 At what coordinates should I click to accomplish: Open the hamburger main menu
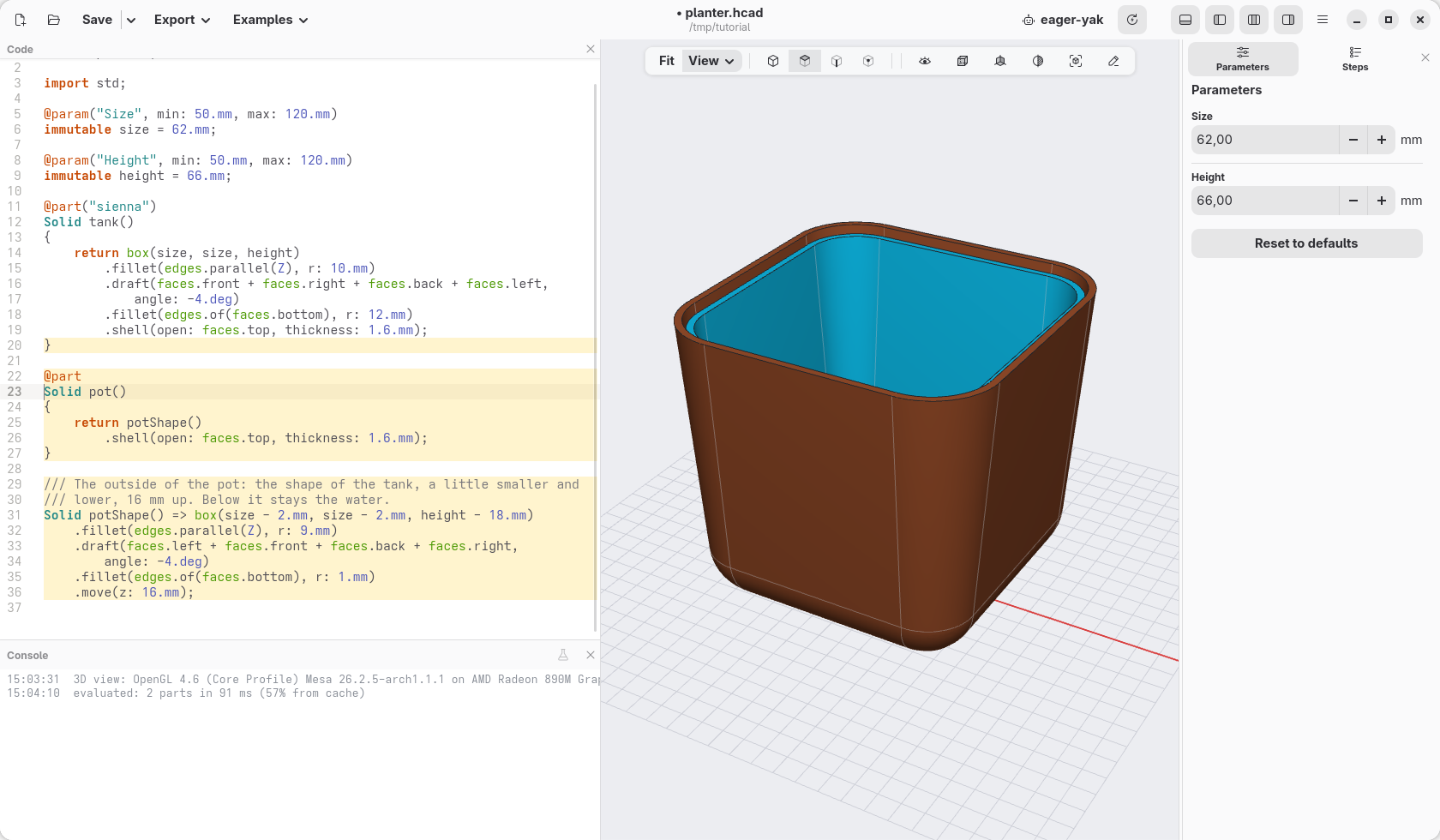1323,20
